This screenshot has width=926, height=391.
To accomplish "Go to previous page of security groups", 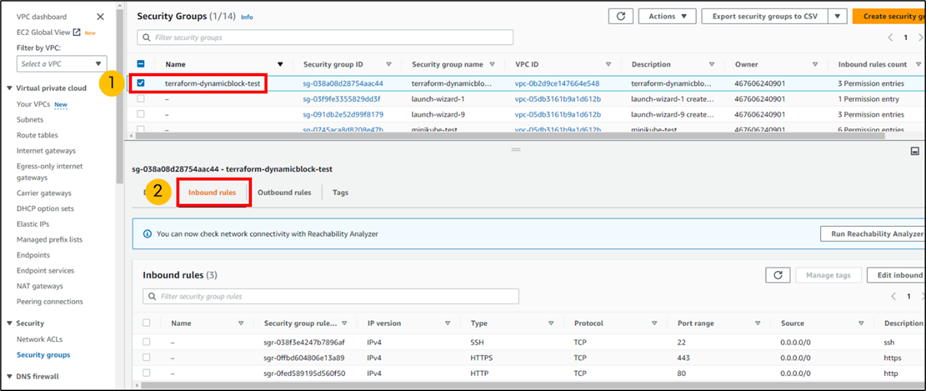I will [x=891, y=37].
